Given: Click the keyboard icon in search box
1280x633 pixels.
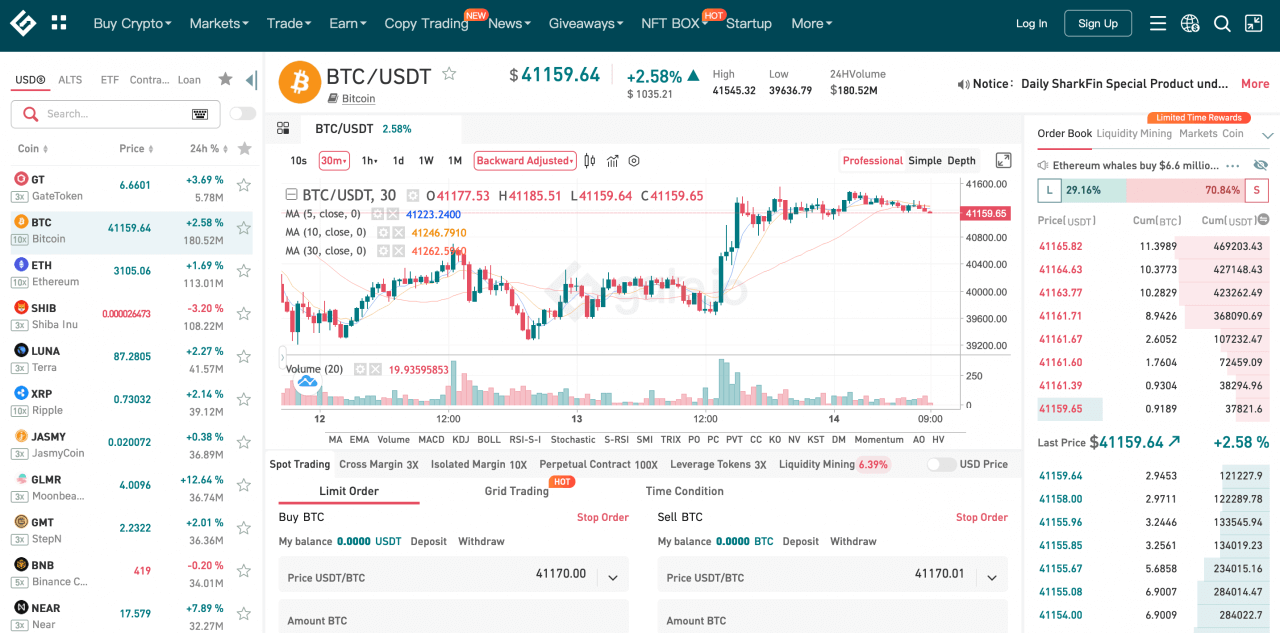Looking at the screenshot, I should coord(200,114).
